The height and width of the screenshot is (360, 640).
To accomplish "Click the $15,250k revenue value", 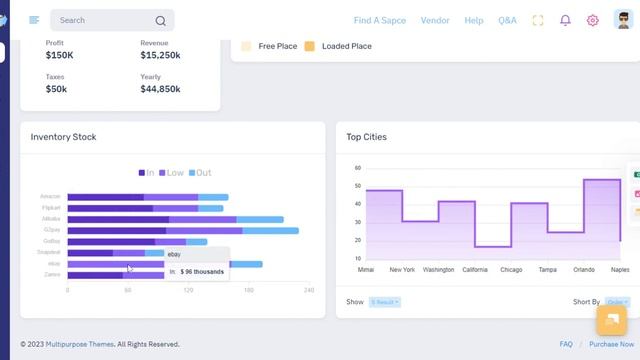I will pyautogui.click(x=160, y=55).
